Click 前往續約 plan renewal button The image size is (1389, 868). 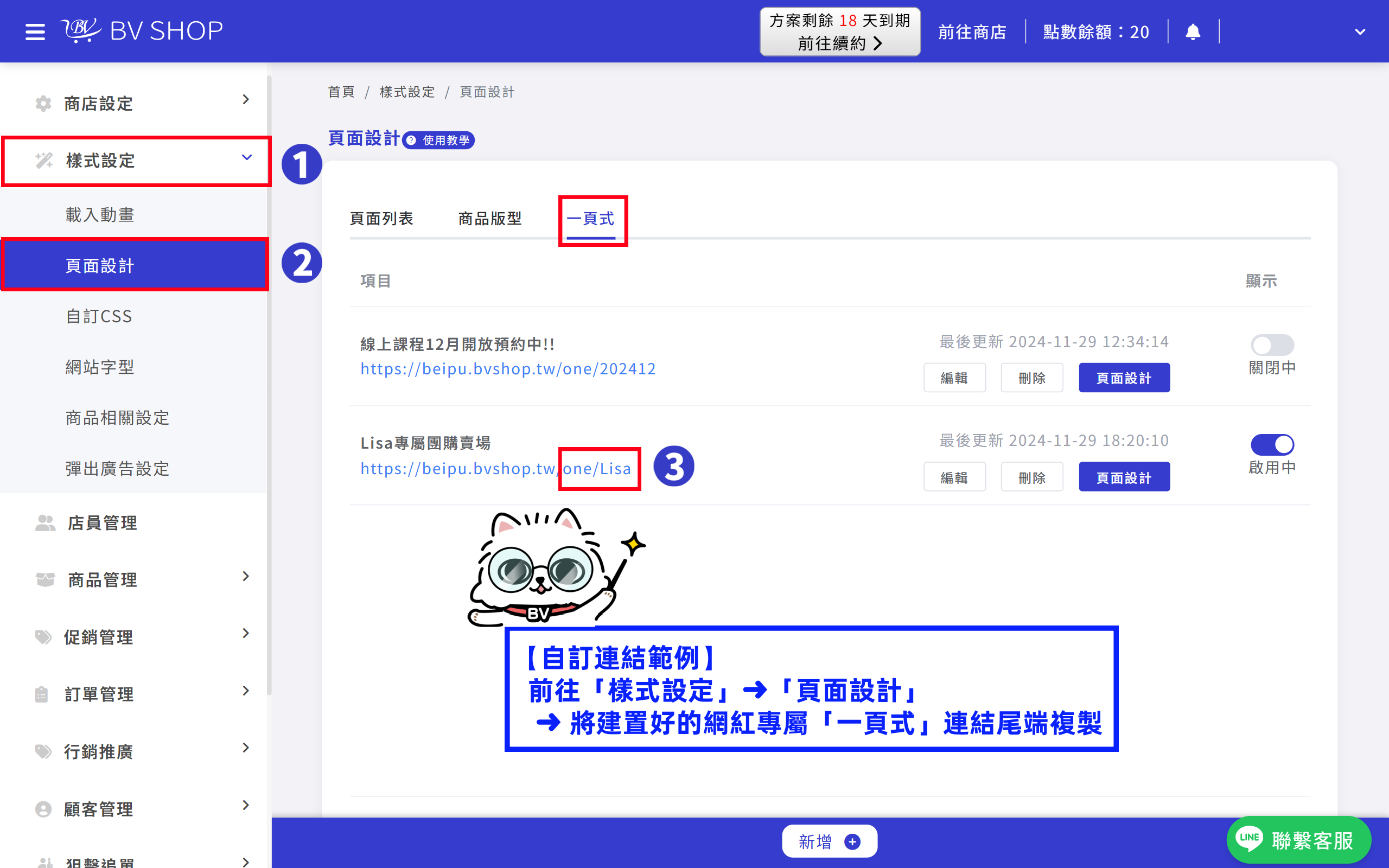point(840,31)
